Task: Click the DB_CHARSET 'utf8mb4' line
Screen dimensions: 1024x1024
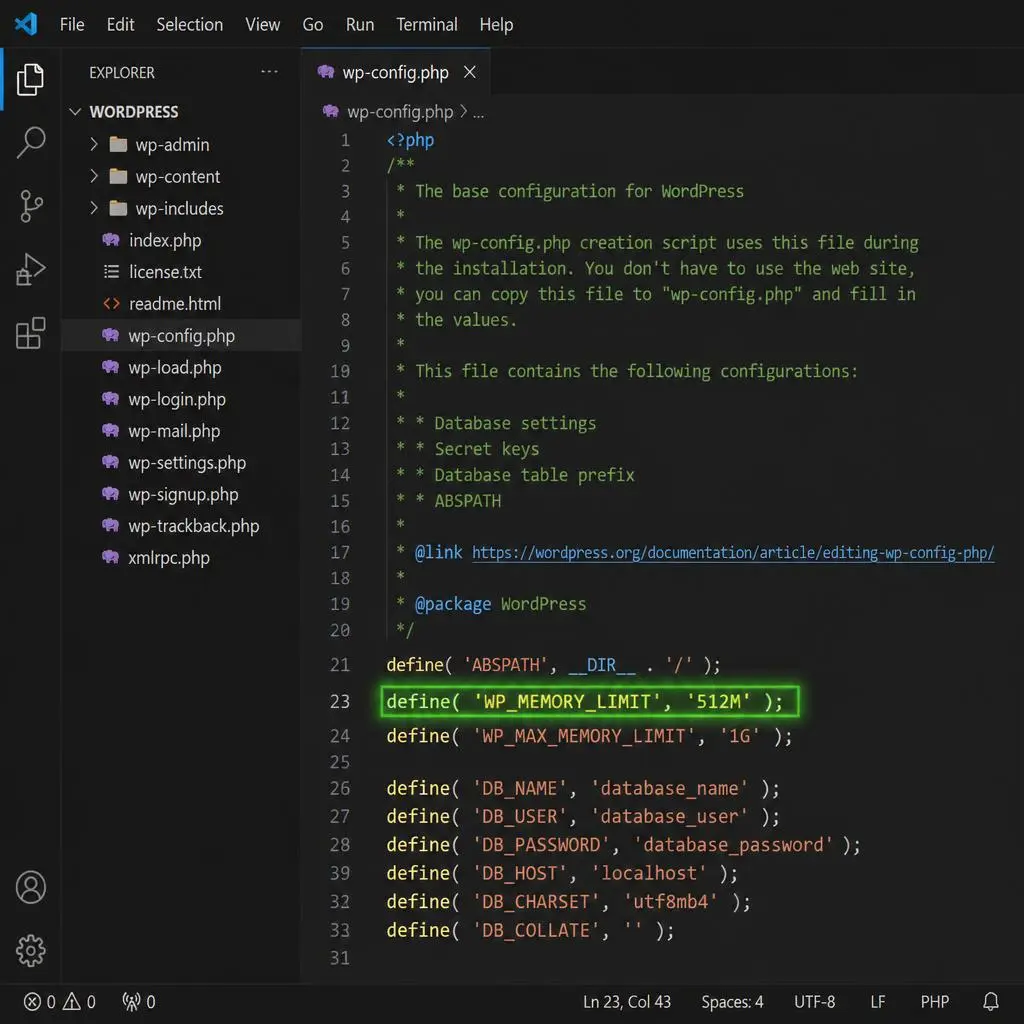Action: click(568, 902)
